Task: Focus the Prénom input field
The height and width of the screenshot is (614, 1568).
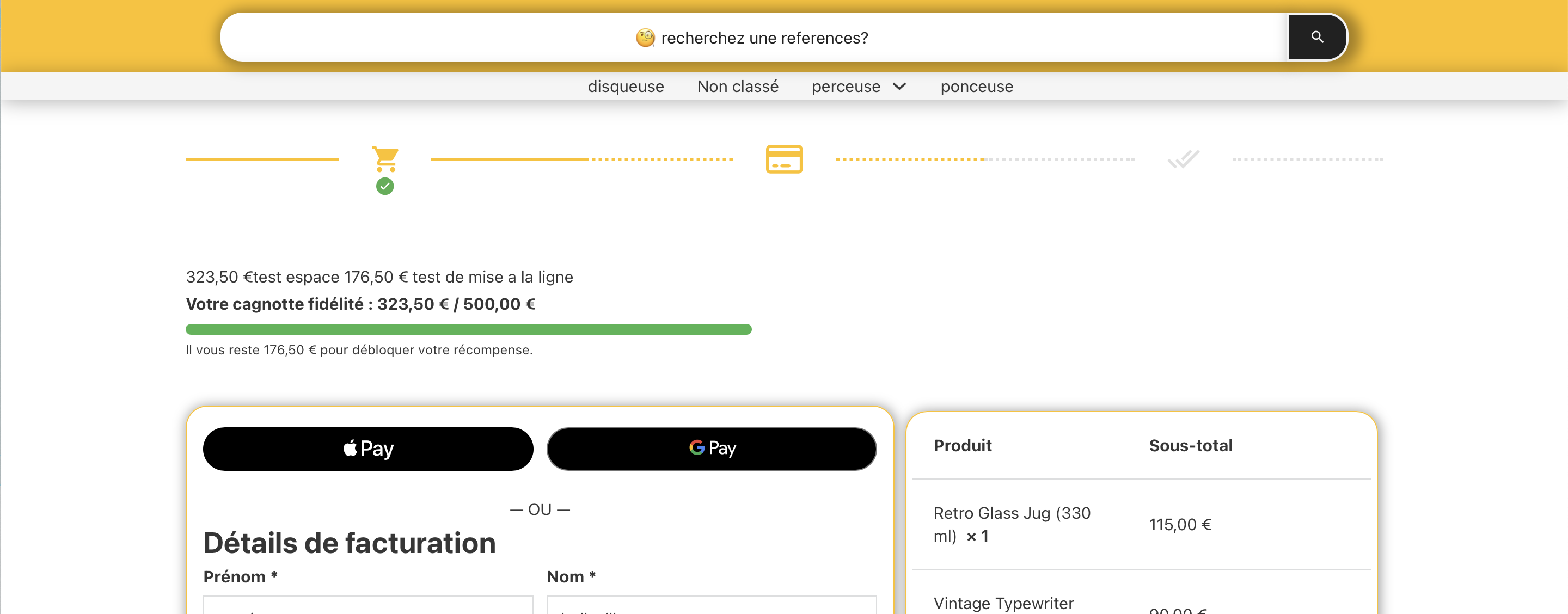Action: coord(367,605)
